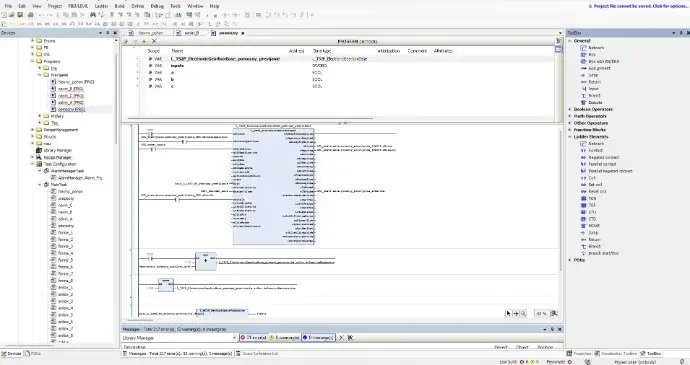
Task: Select MainTask in the Devices tree
Action: tap(55, 184)
